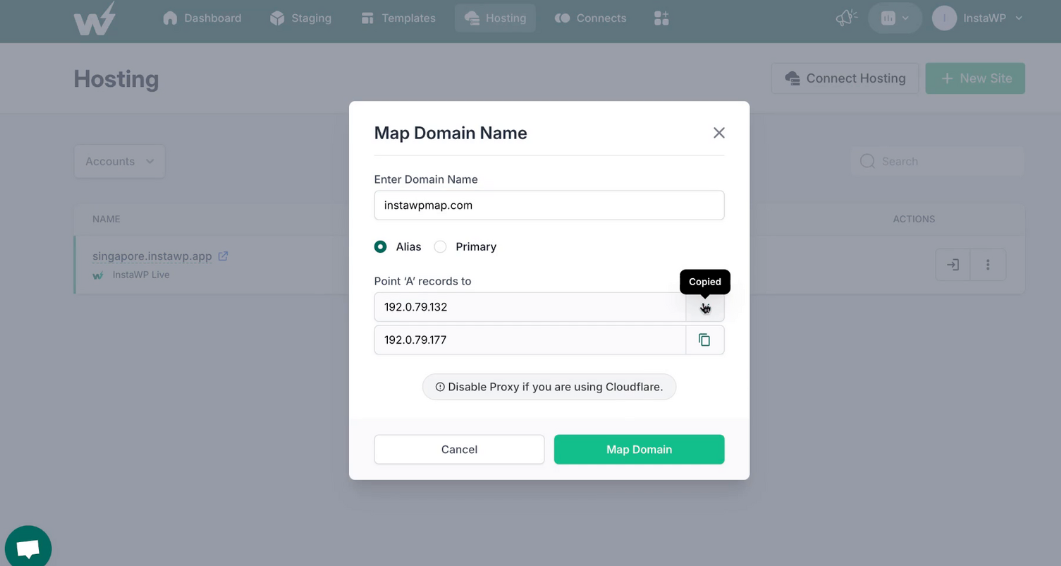Go to the Staging section
1061x566 pixels.
click(300, 18)
